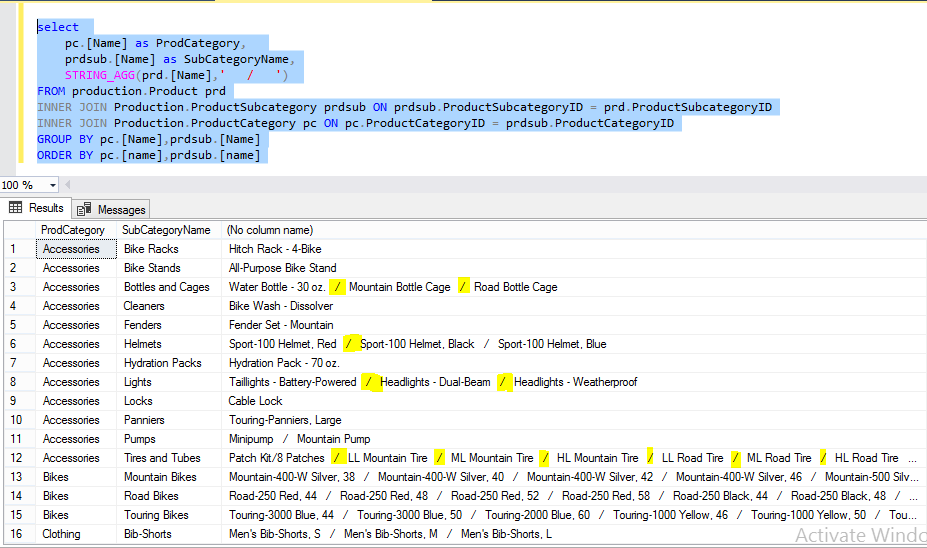Click the Mountain-400-W Silver, 38 result cell

[573, 476]
